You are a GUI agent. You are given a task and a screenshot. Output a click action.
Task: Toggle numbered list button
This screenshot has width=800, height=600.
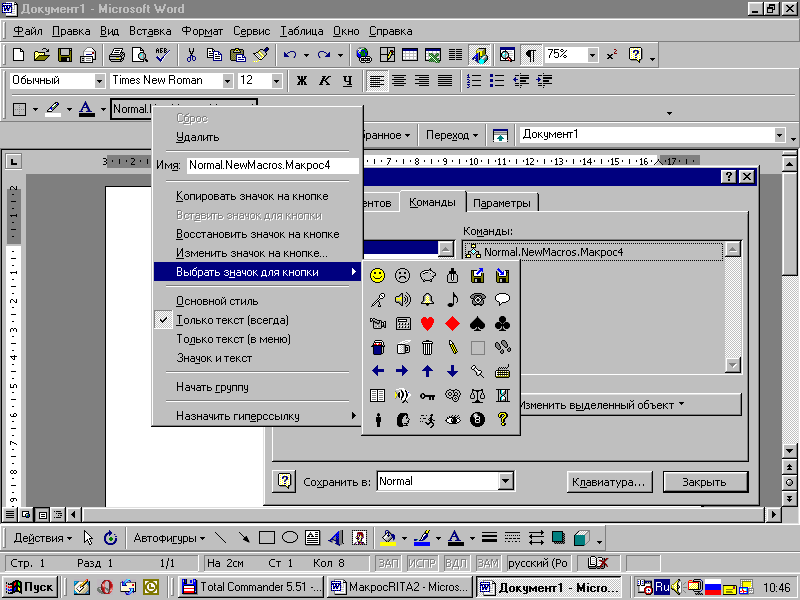474,81
